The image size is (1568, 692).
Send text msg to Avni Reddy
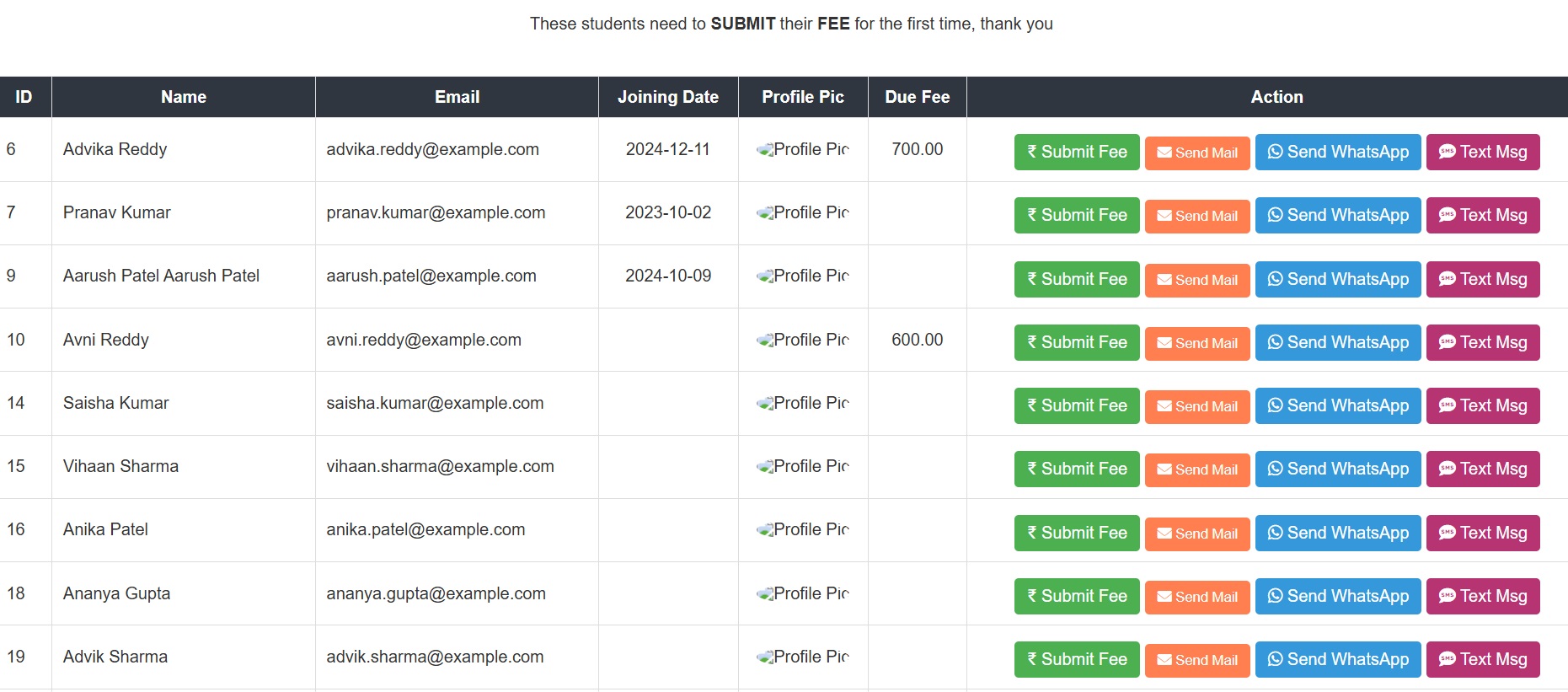(x=1483, y=342)
